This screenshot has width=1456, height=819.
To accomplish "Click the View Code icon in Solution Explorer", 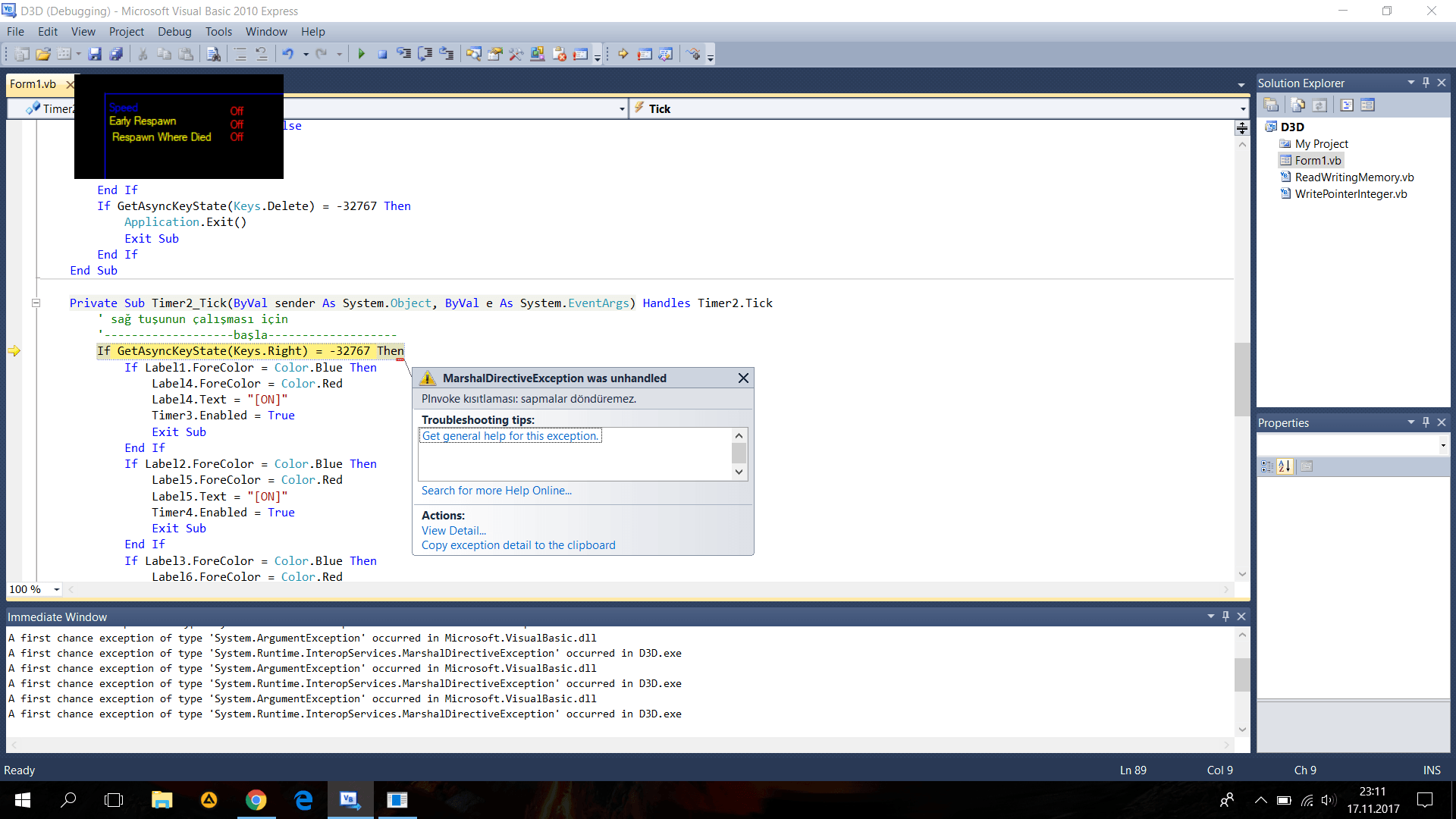I will [1347, 105].
